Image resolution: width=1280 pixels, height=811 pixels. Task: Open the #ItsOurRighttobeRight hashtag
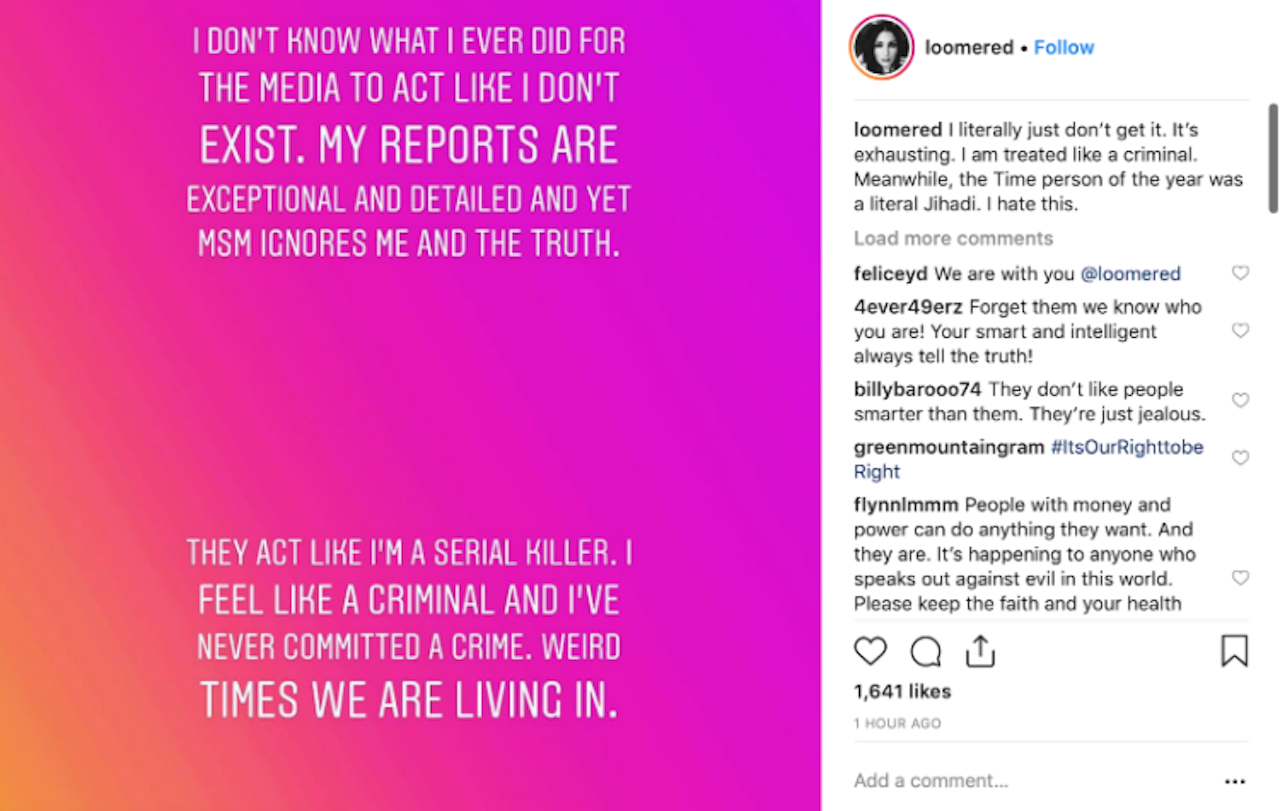1127,447
